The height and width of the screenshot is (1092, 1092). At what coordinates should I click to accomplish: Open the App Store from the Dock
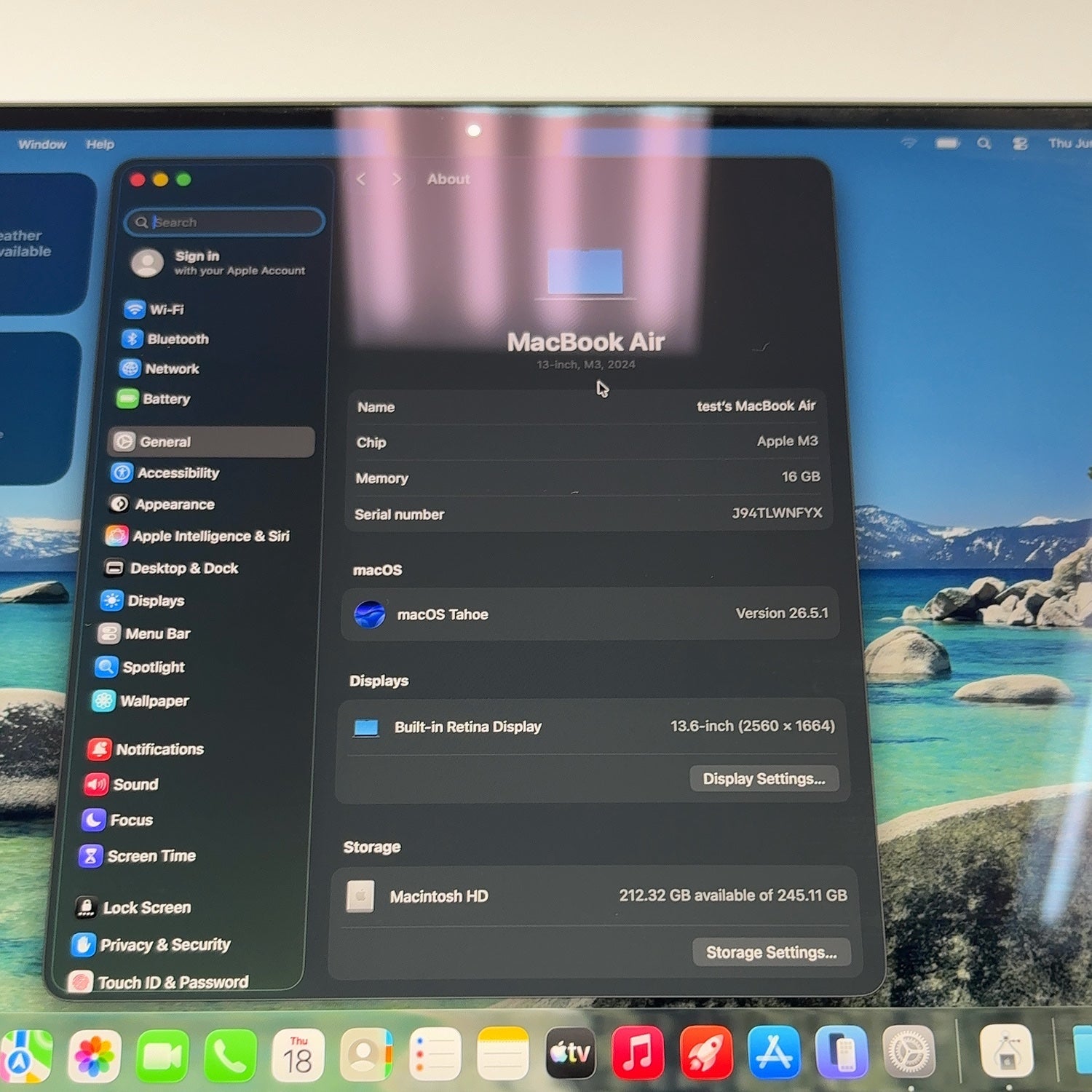774,1052
